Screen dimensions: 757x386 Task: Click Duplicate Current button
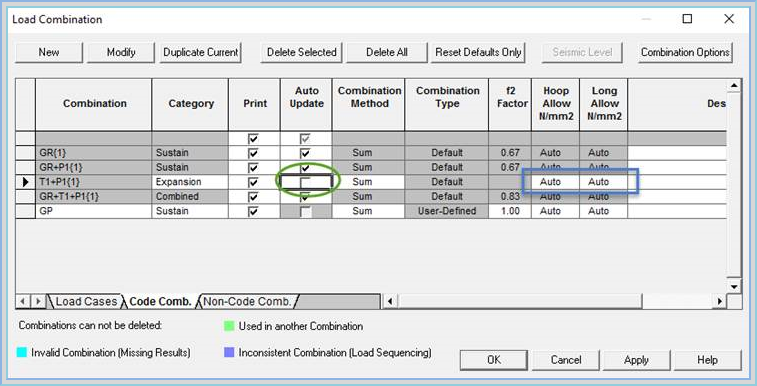(x=200, y=52)
